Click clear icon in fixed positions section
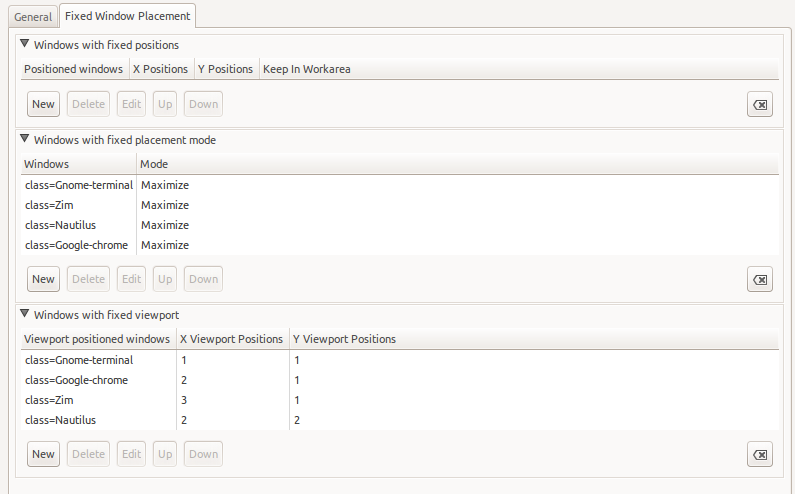 click(759, 105)
